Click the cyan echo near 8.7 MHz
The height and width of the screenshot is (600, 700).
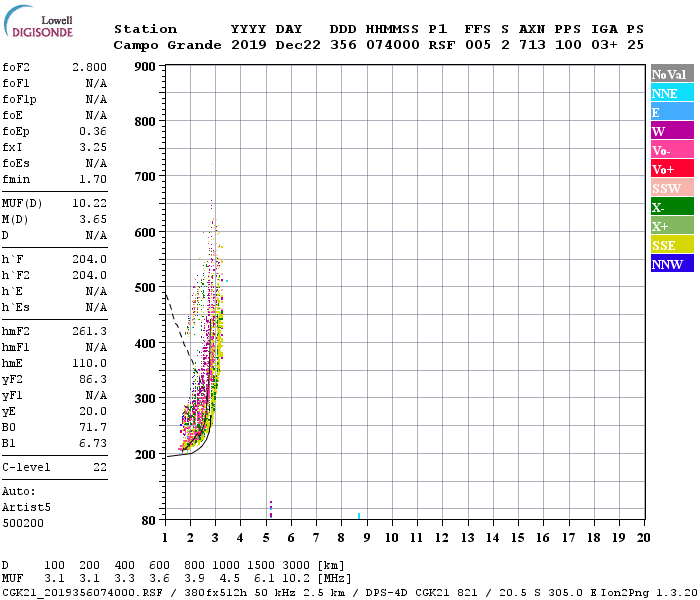pos(359,516)
